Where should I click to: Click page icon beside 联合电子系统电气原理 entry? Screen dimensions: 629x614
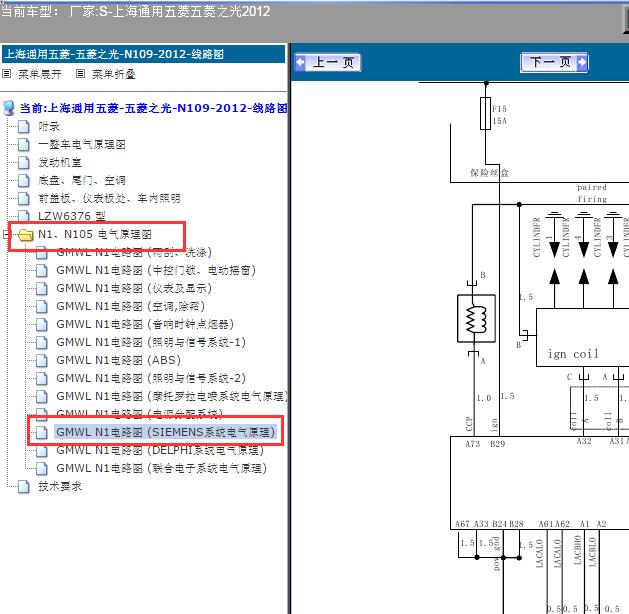click(x=42, y=468)
